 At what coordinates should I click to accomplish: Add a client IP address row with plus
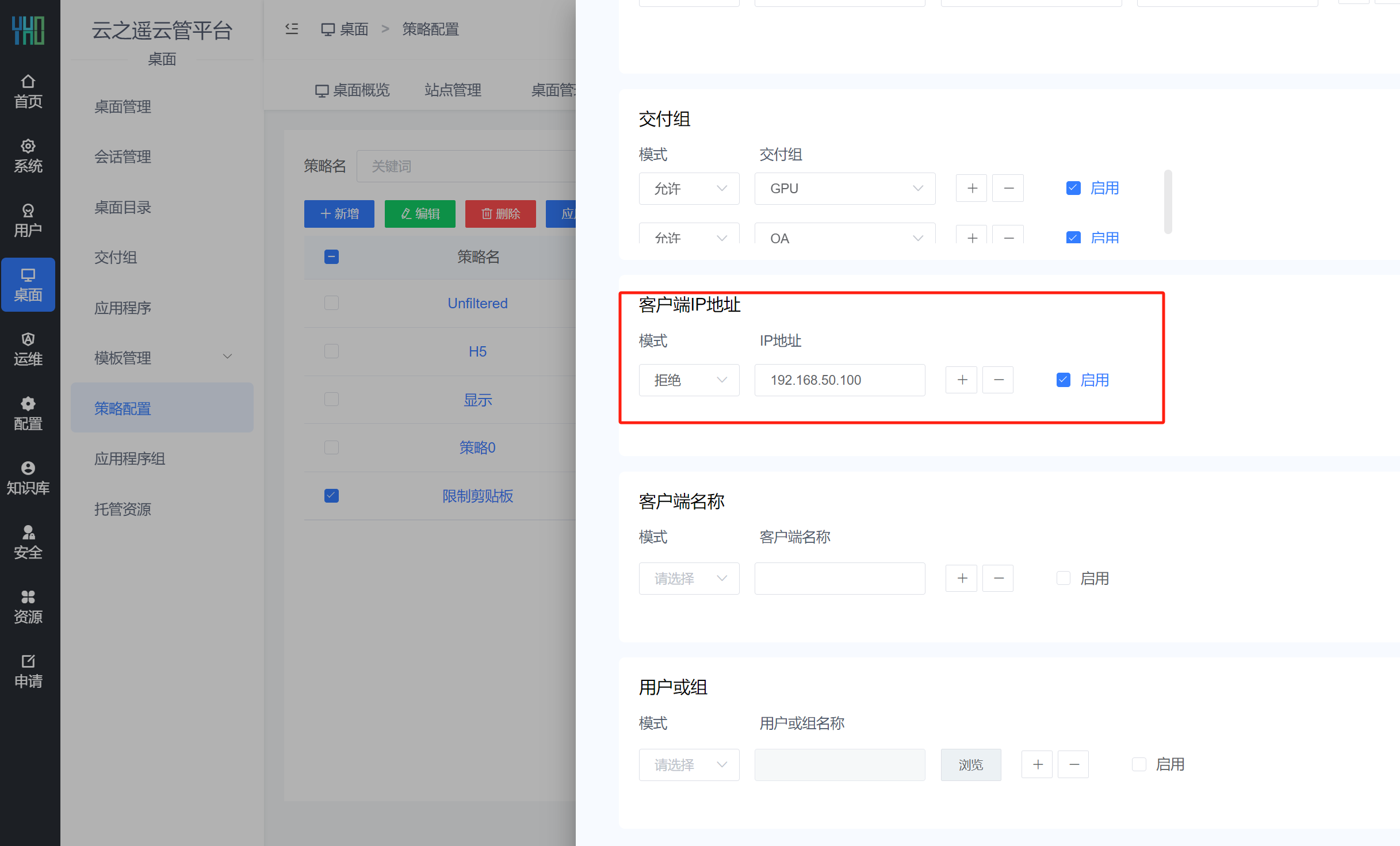962,380
